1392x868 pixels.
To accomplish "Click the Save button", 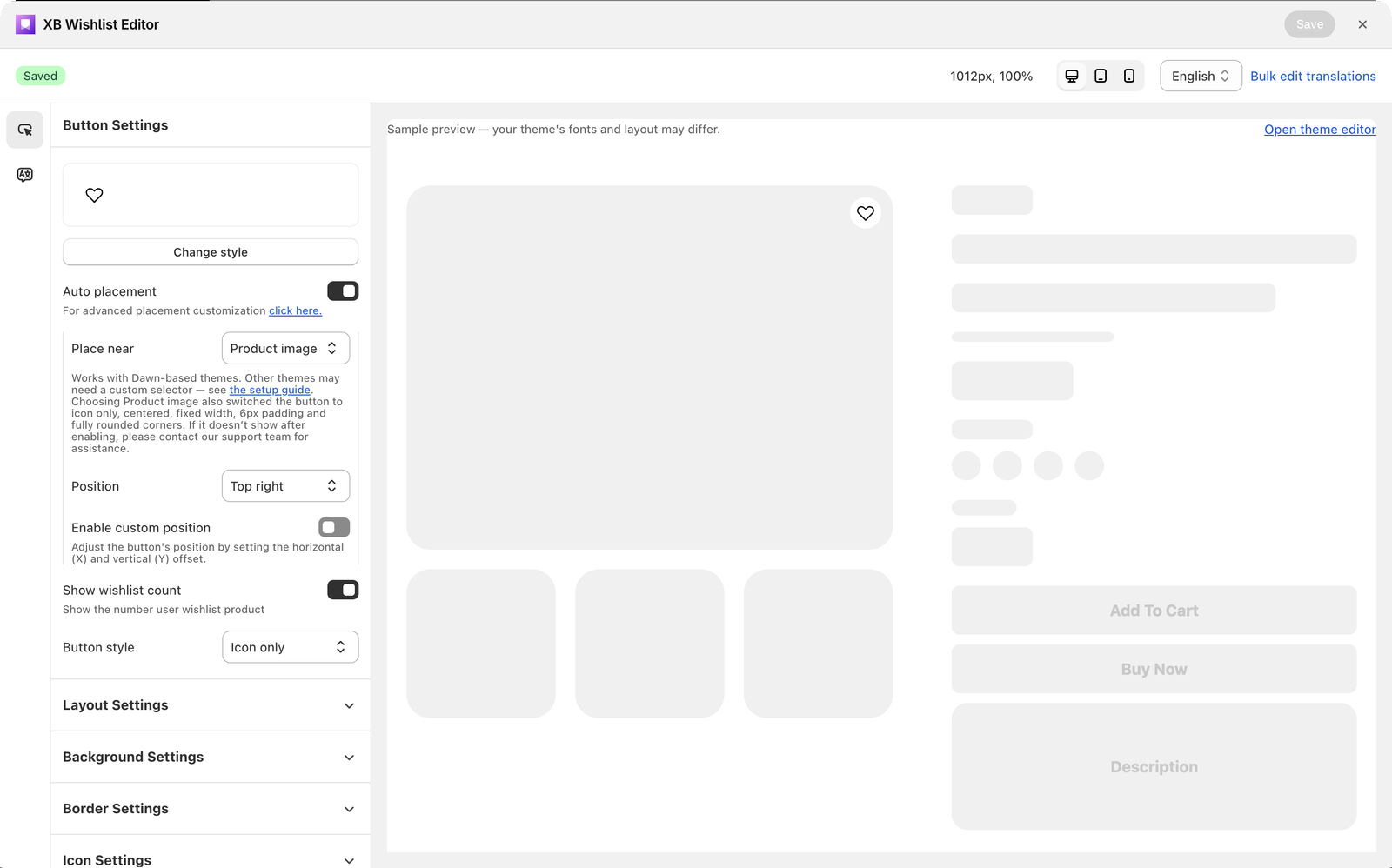I will click(1309, 24).
